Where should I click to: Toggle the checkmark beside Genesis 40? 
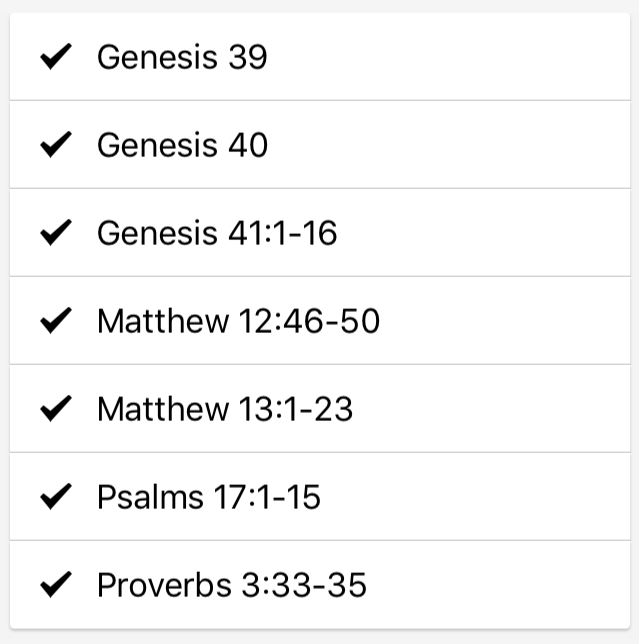pyautogui.click(x=55, y=145)
